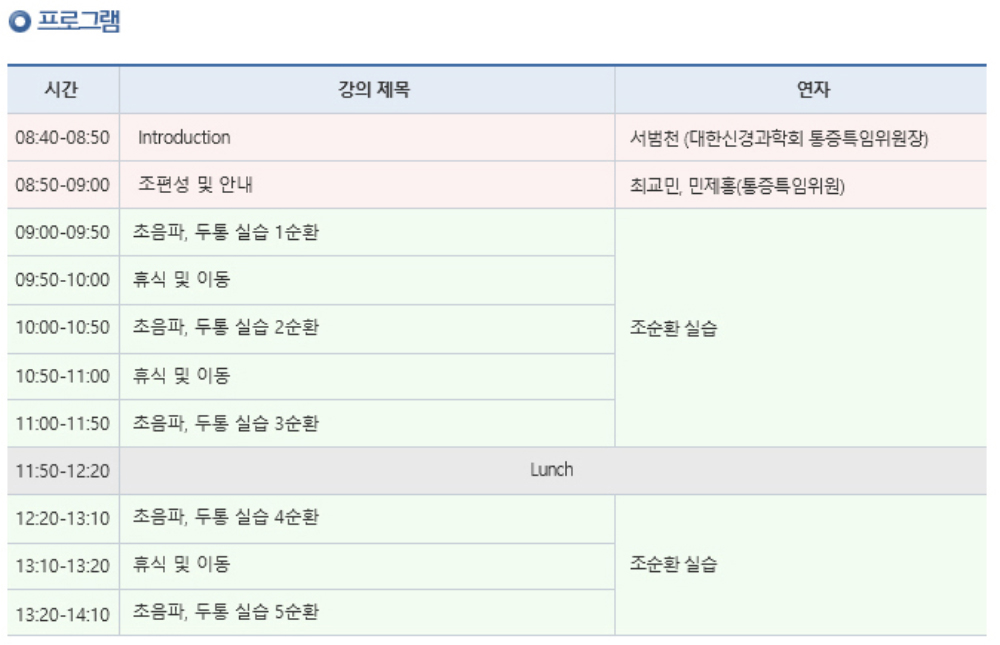
Task: Select 초음파, 두통 실습 2순환 session
Action: tap(226, 327)
